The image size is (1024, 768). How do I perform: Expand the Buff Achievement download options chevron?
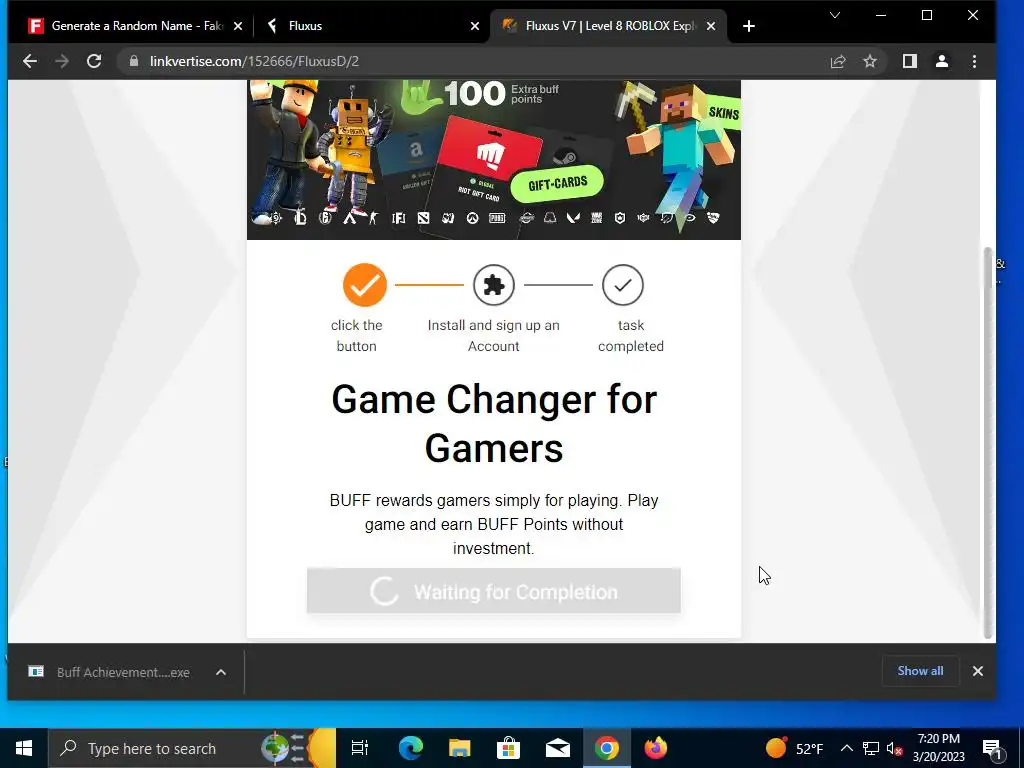click(x=221, y=672)
